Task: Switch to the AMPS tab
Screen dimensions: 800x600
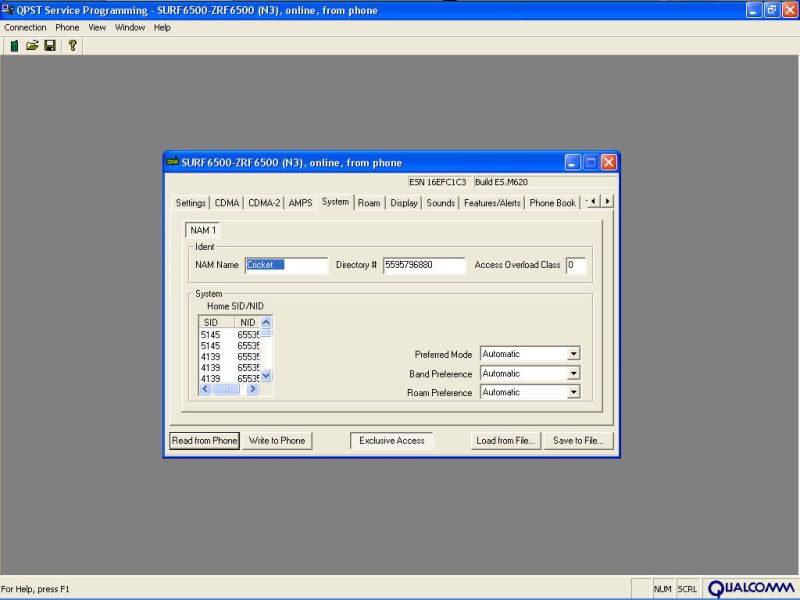Action: 300,203
